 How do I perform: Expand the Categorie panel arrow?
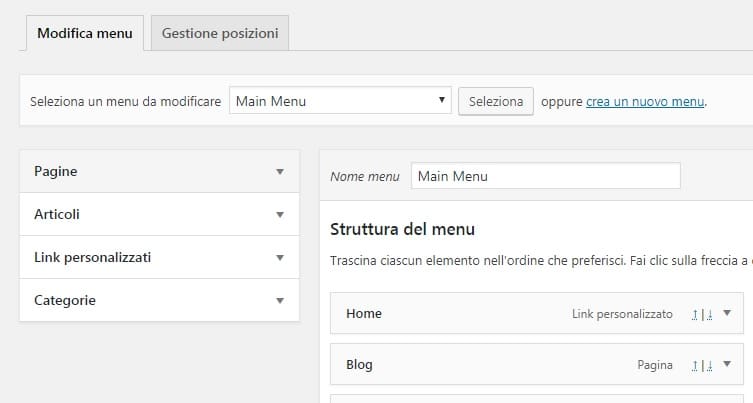[x=280, y=301]
